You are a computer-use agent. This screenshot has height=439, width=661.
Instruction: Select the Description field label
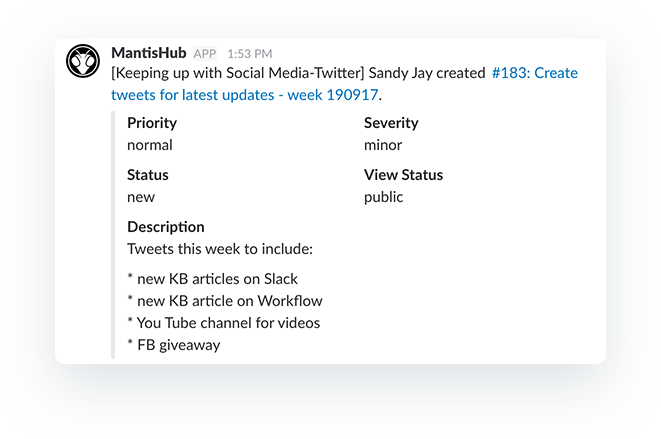coord(166,227)
